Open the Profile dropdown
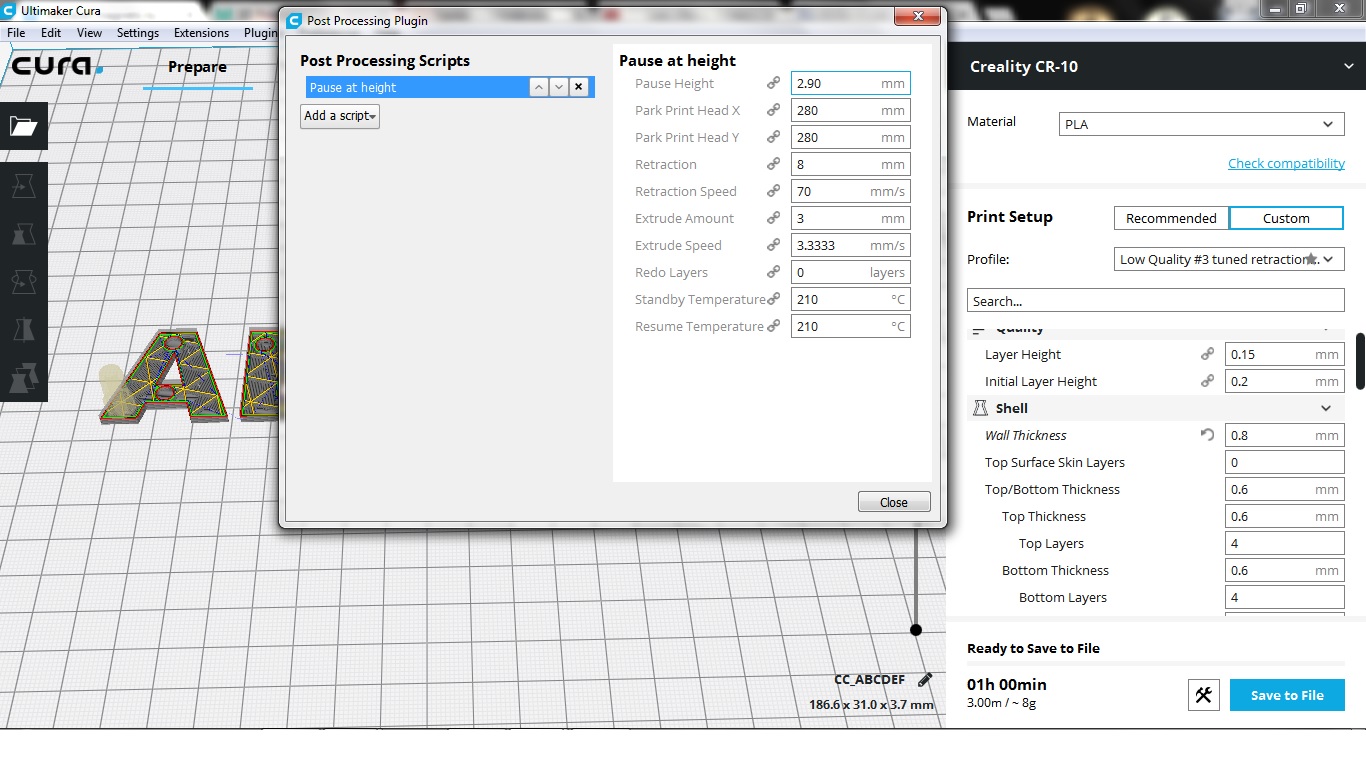1366x764 pixels. click(1229, 259)
